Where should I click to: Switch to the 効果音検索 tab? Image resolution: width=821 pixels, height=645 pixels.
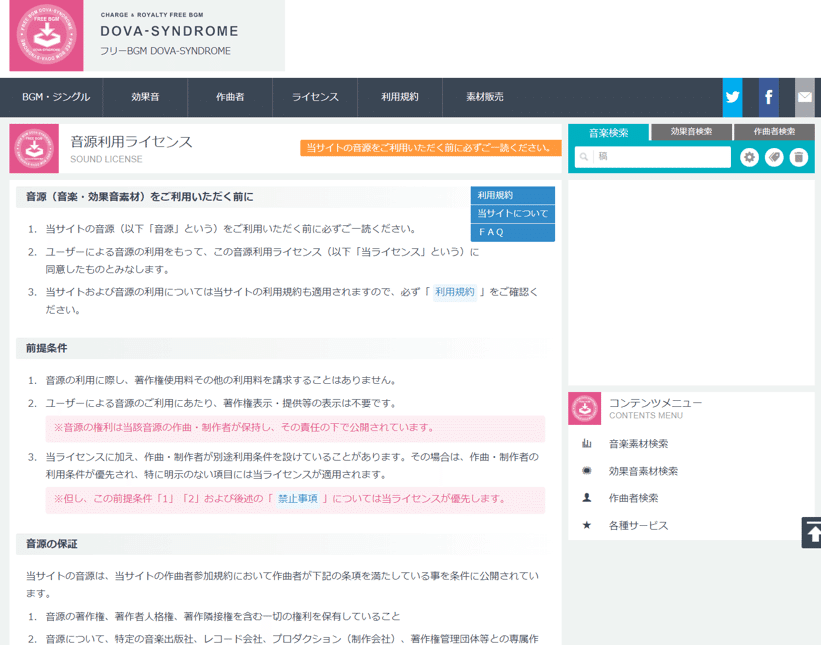click(x=691, y=132)
